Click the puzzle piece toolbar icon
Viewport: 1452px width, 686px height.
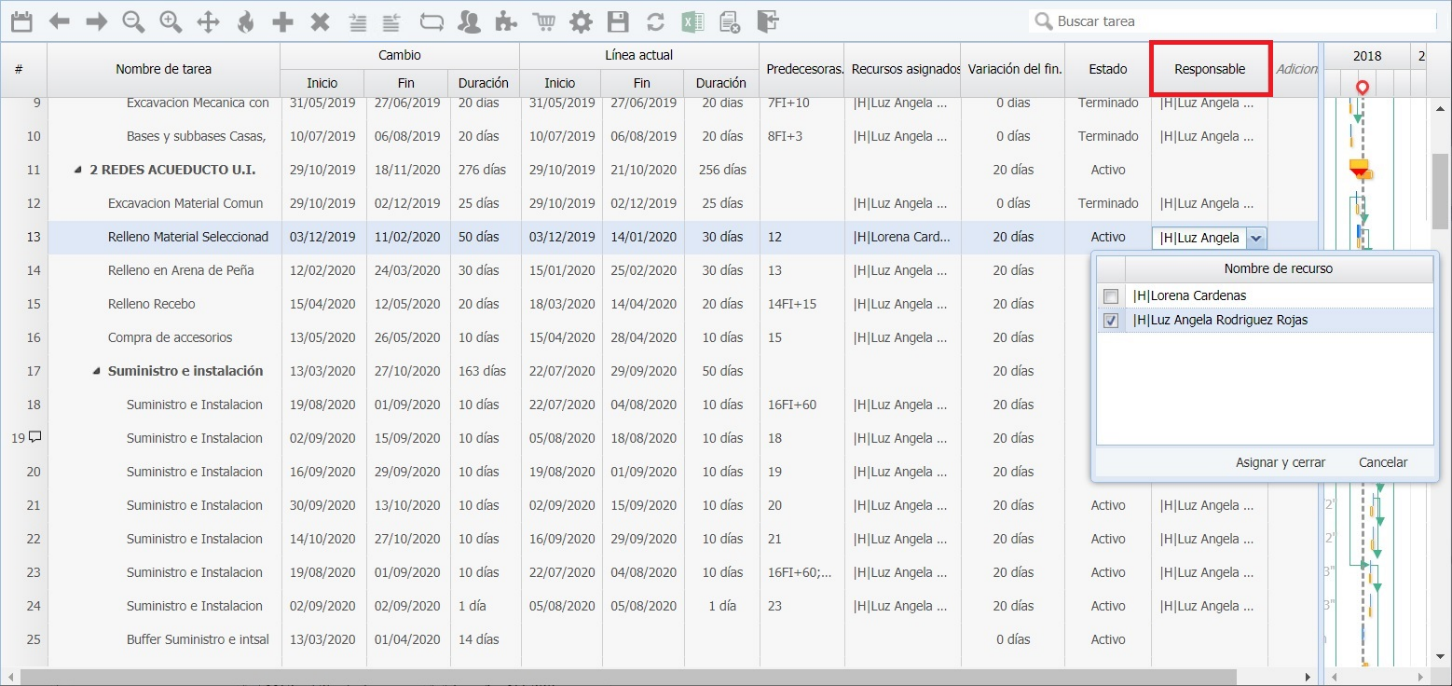(506, 21)
